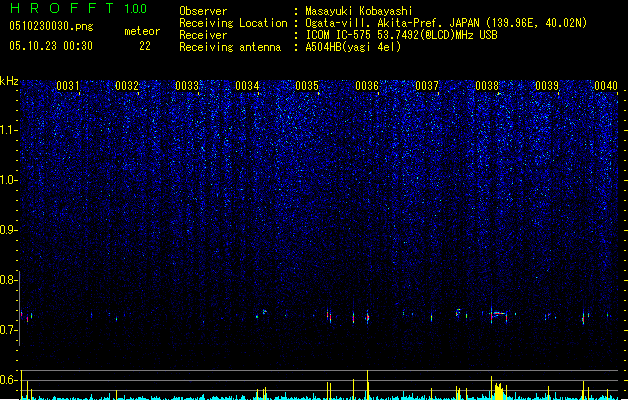Screen dimensions: 629x400
Task: Click the long meteor echo trace near 0038
Action: coord(499,315)
